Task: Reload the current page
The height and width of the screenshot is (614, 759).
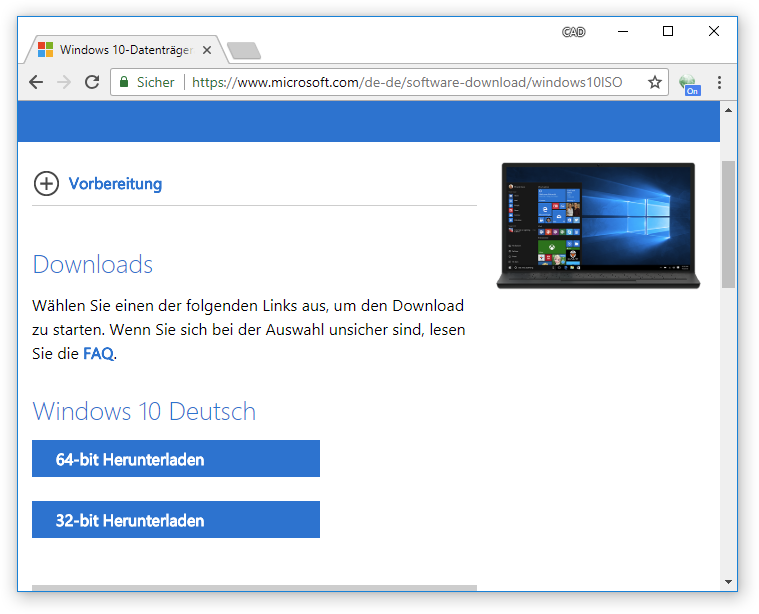Action: click(92, 83)
